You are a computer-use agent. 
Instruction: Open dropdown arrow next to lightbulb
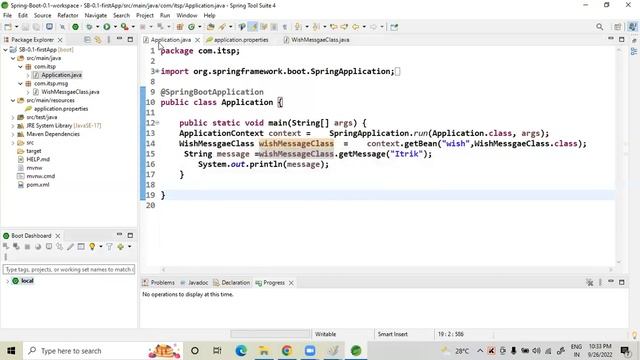coord(100,247)
